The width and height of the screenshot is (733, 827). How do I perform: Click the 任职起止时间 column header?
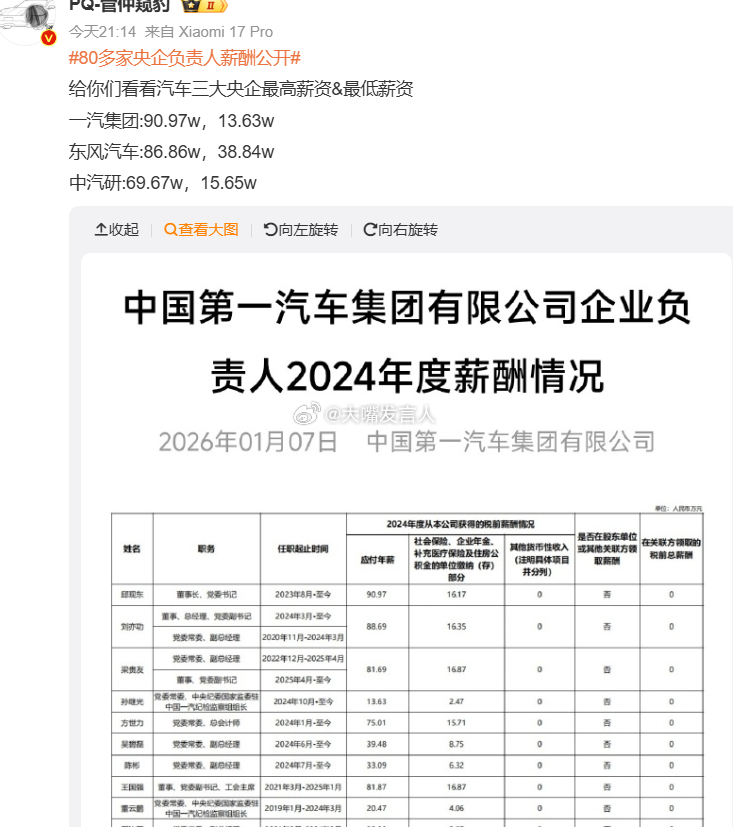[303, 549]
